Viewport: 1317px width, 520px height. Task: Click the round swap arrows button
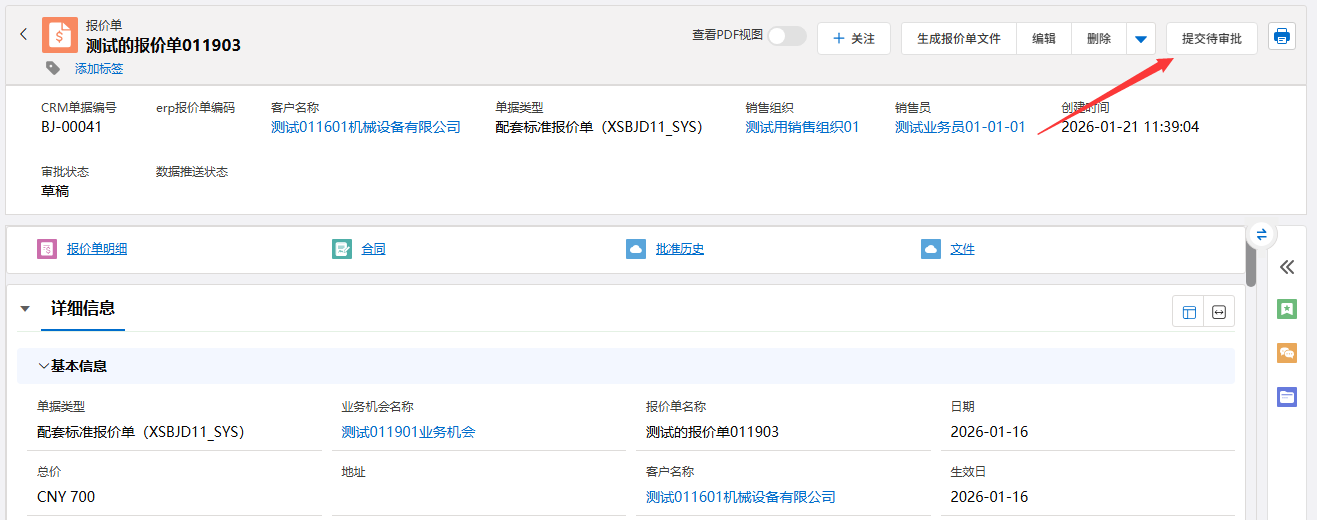tap(1261, 234)
